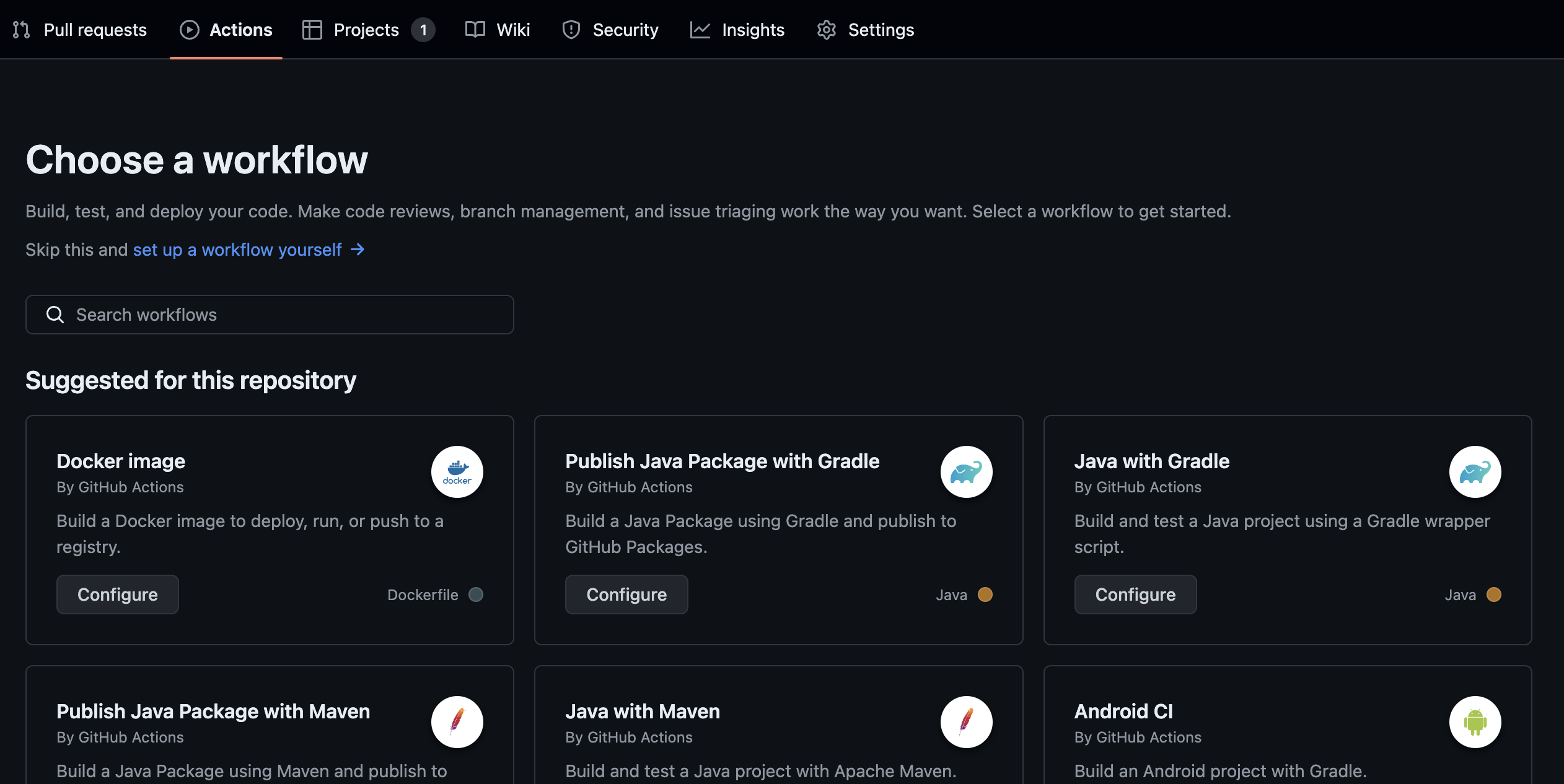Click the Actions play icon
Image resolution: width=1564 pixels, height=784 pixels.
(189, 29)
